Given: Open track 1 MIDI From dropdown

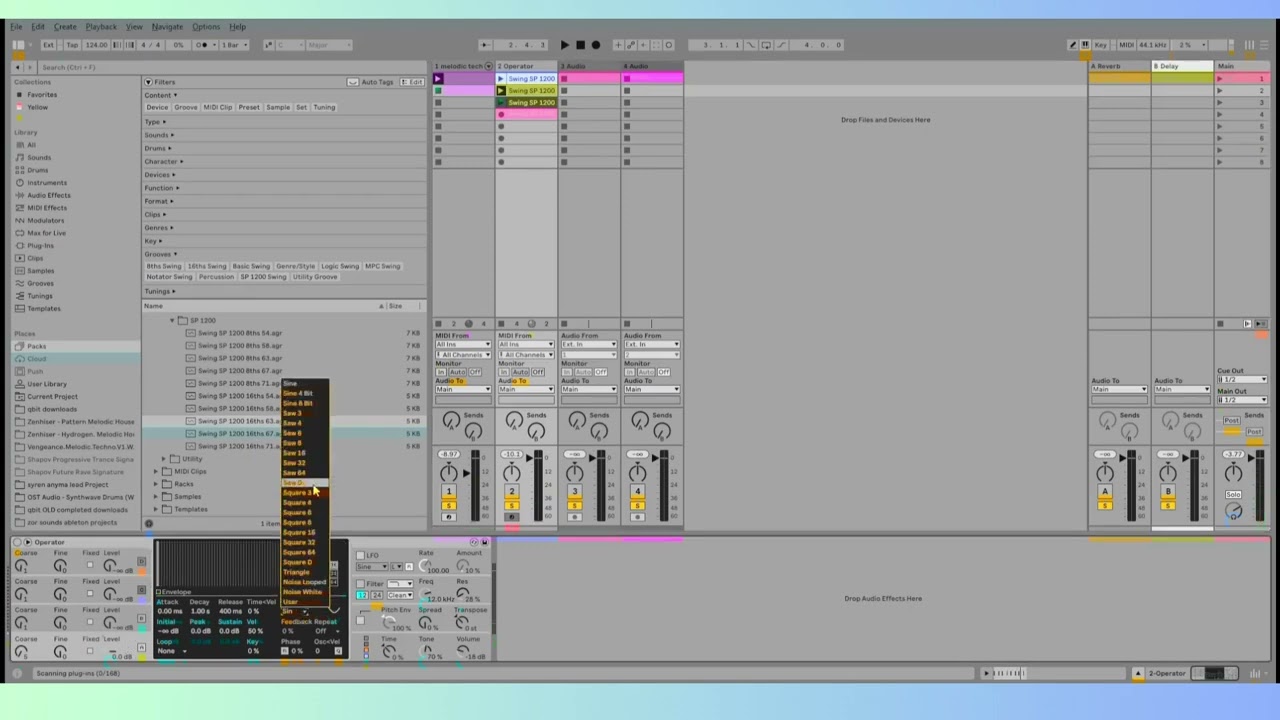Looking at the screenshot, I should pyautogui.click(x=461, y=345).
